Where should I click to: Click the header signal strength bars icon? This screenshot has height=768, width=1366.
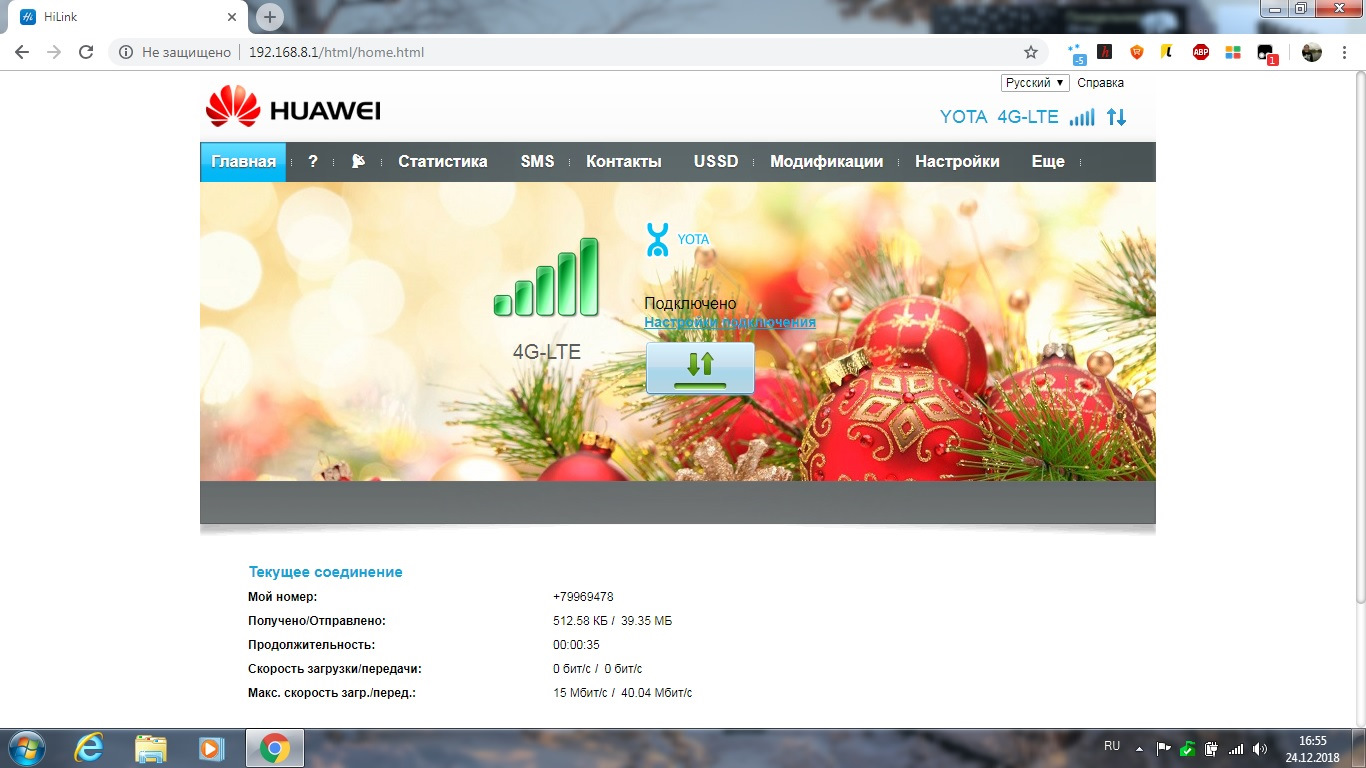(x=1082, y=117)
